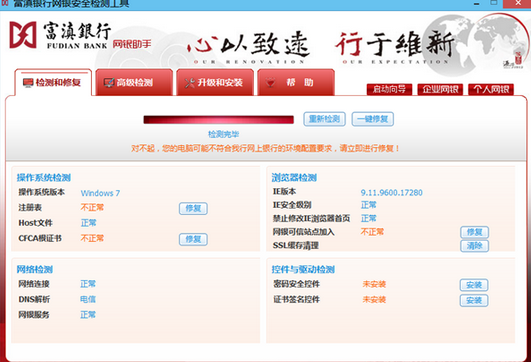Click the checkmark screen icon on 高级检测 tab

point(109,82)
